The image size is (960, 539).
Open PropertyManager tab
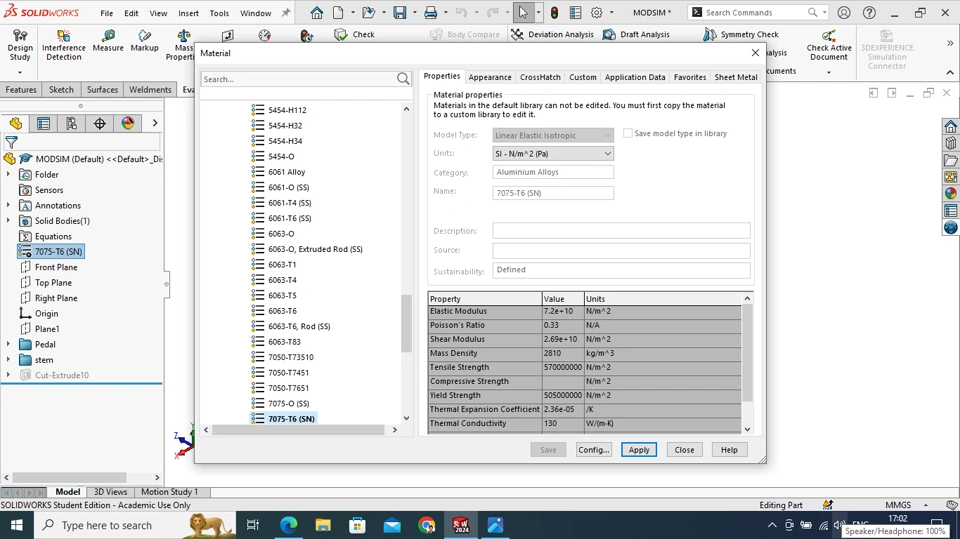pyautogui.click(x=43, y=123)
